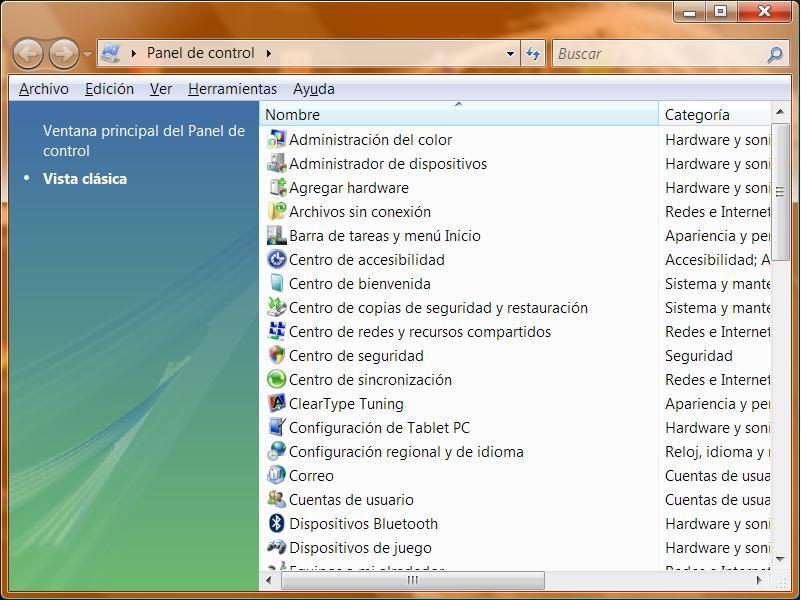
Task: Open the recent pages dropdown arrow
Action: [x=87, y=54]
